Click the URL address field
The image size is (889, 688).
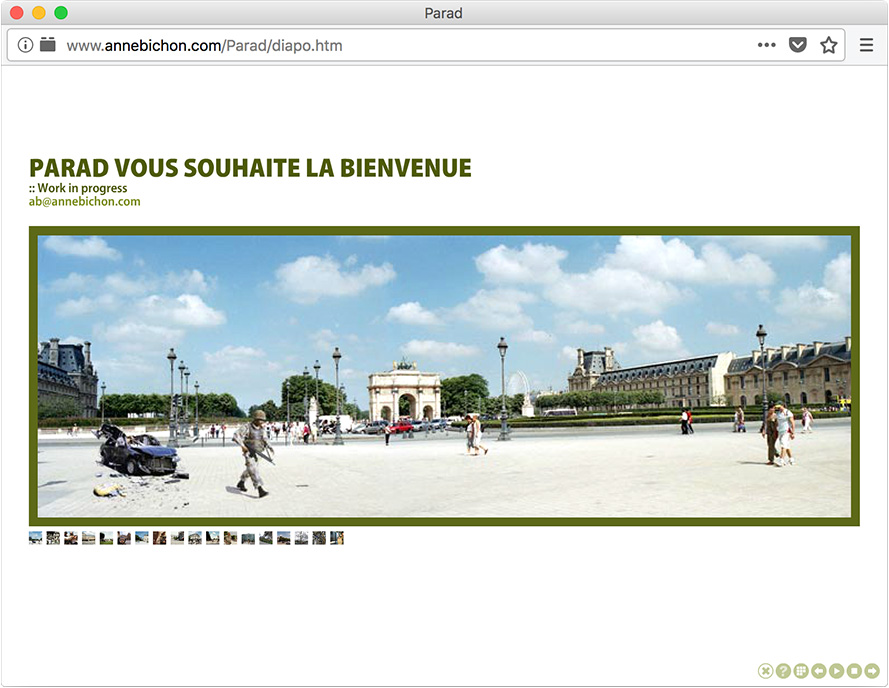[x=400, y=45]
